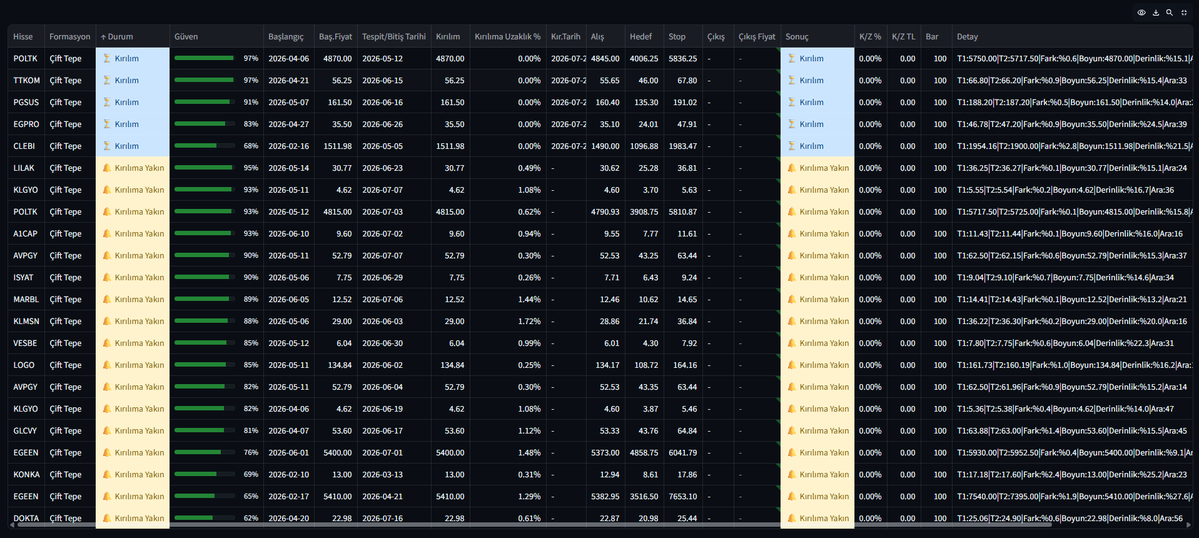Open the table search tool

[x=1169, y=12]
